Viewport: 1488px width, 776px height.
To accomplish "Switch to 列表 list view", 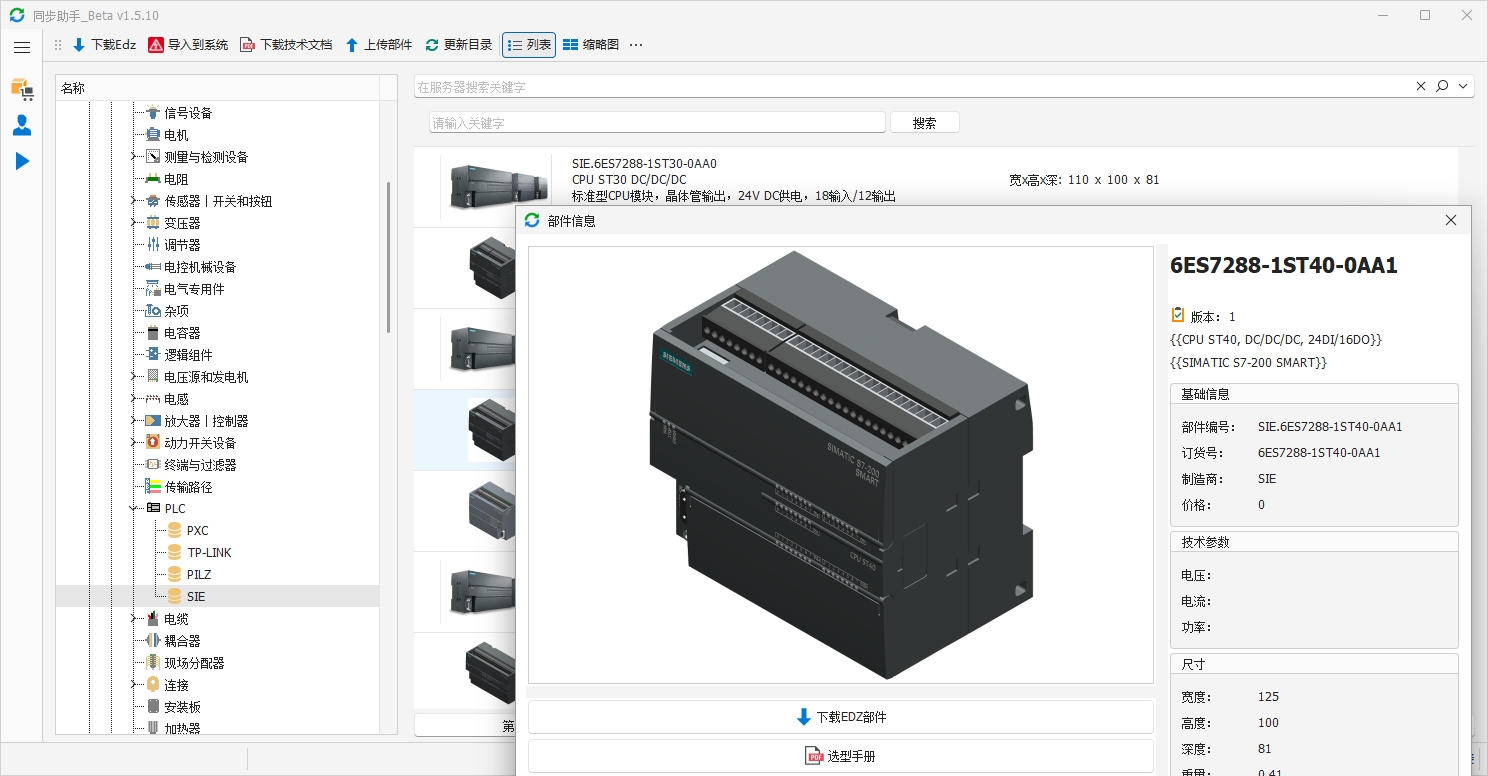I will [529, 45].
